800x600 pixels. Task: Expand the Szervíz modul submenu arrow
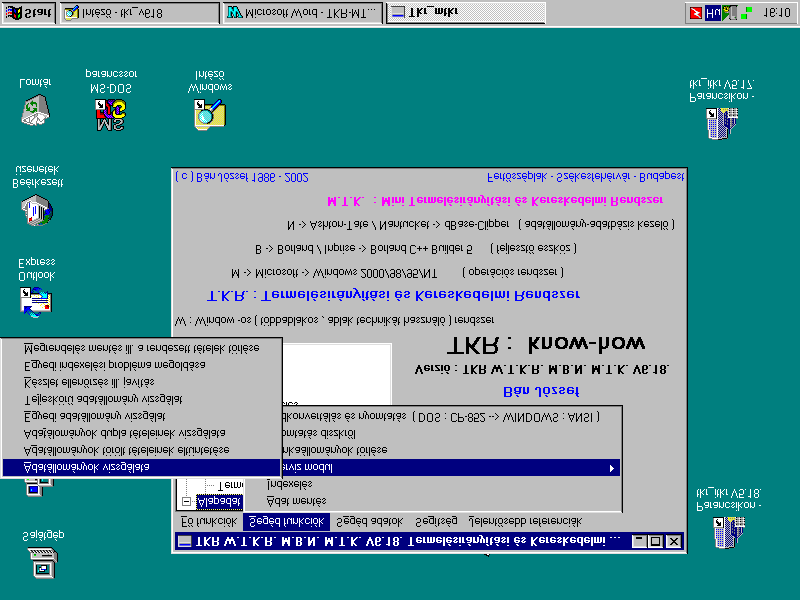coord(612,467)
